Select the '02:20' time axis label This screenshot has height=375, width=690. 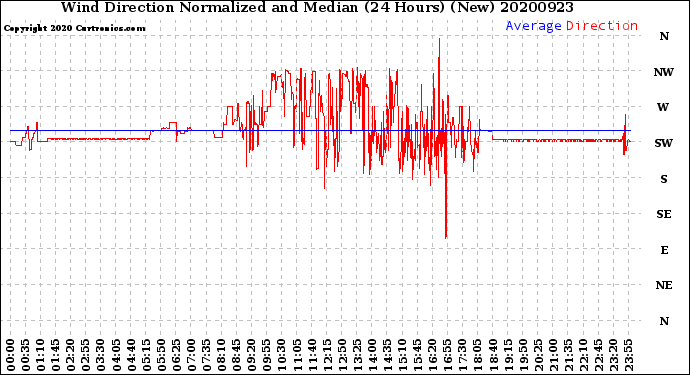pyautogui.click(x=71, y=355)
